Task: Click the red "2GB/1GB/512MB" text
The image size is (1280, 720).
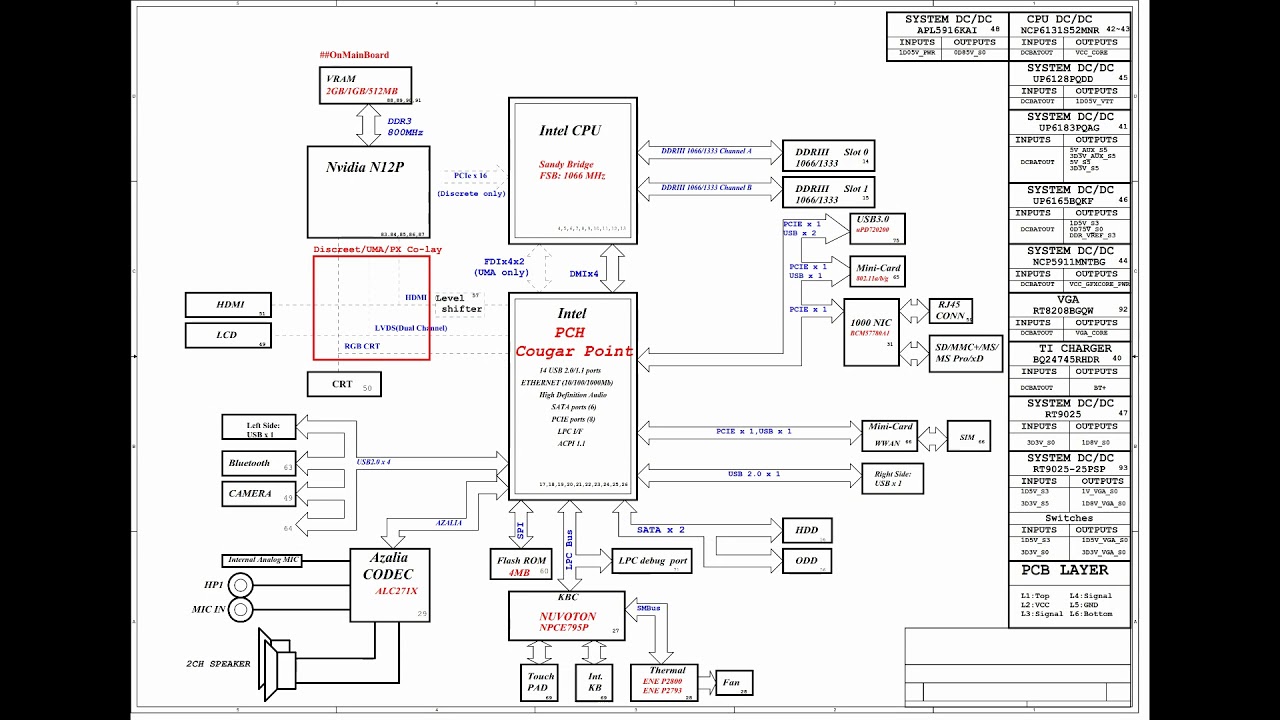Action: coord(361,91)
